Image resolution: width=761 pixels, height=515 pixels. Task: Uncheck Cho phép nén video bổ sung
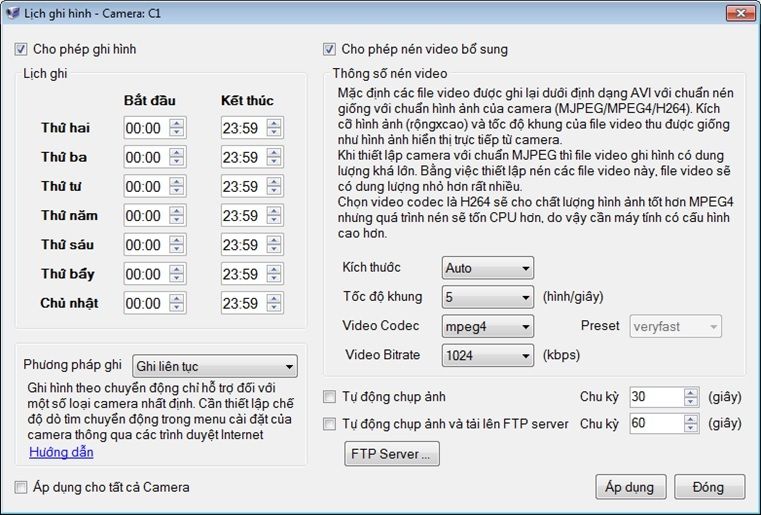(x=329, y=49)
